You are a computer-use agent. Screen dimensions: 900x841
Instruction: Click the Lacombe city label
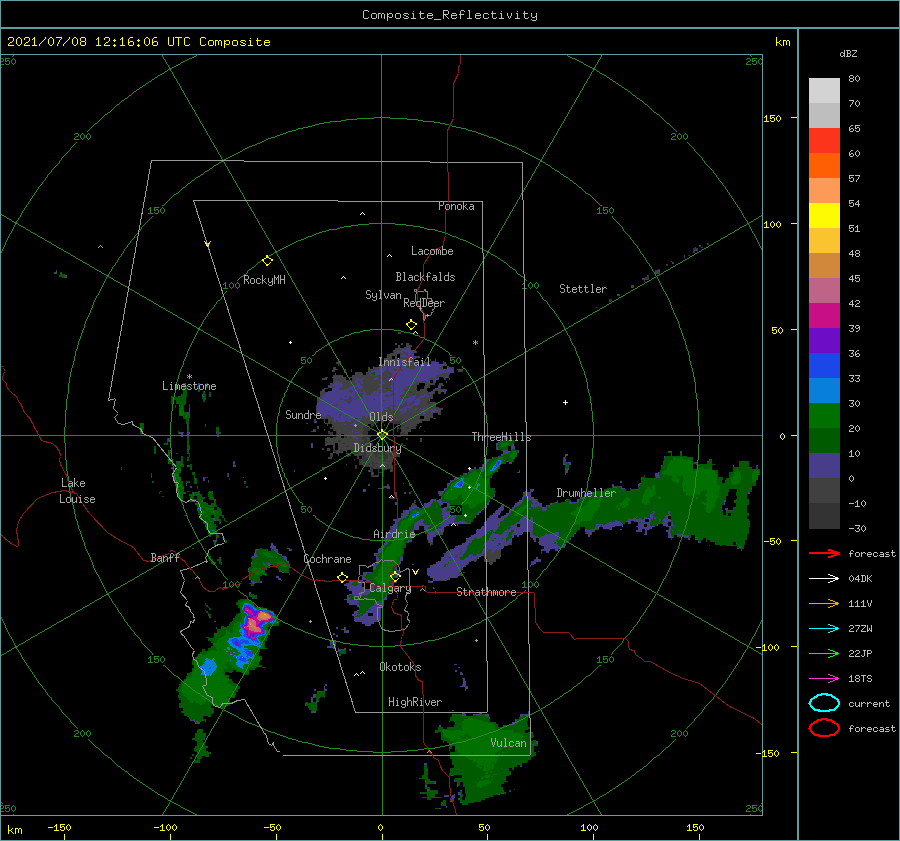[x=432, y=251]
